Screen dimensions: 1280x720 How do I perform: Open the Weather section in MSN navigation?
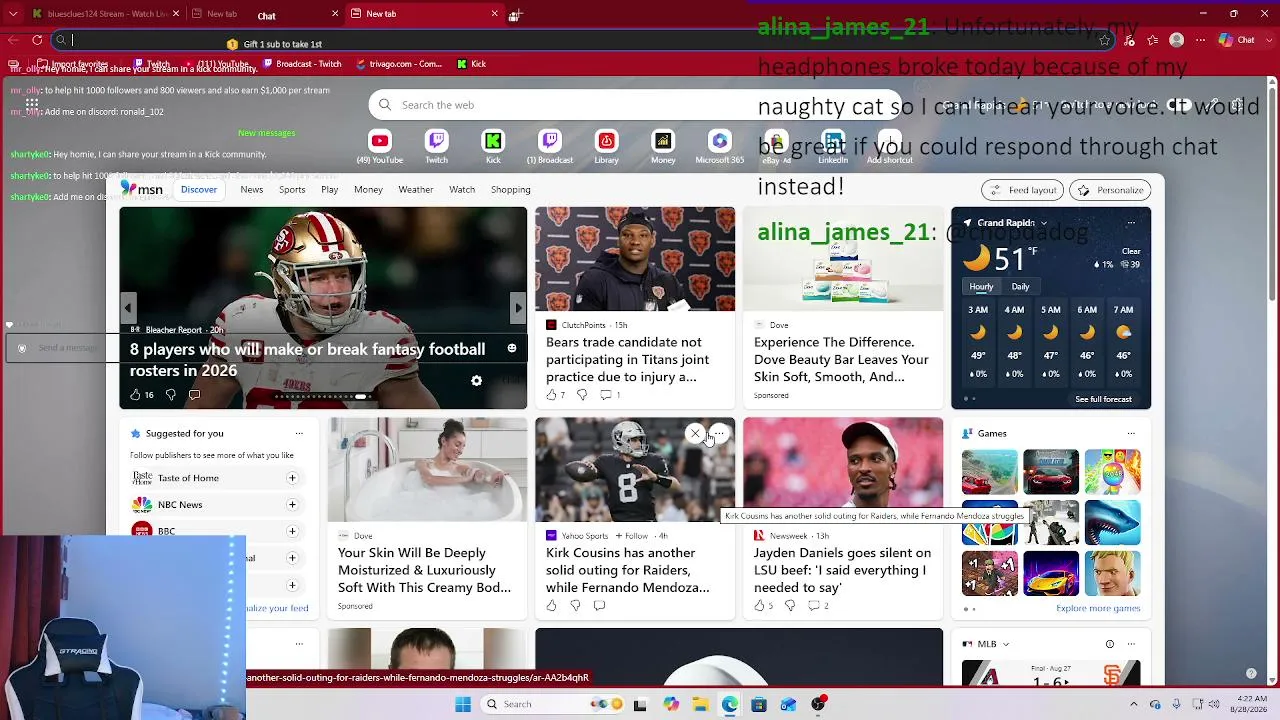[416, 189]
